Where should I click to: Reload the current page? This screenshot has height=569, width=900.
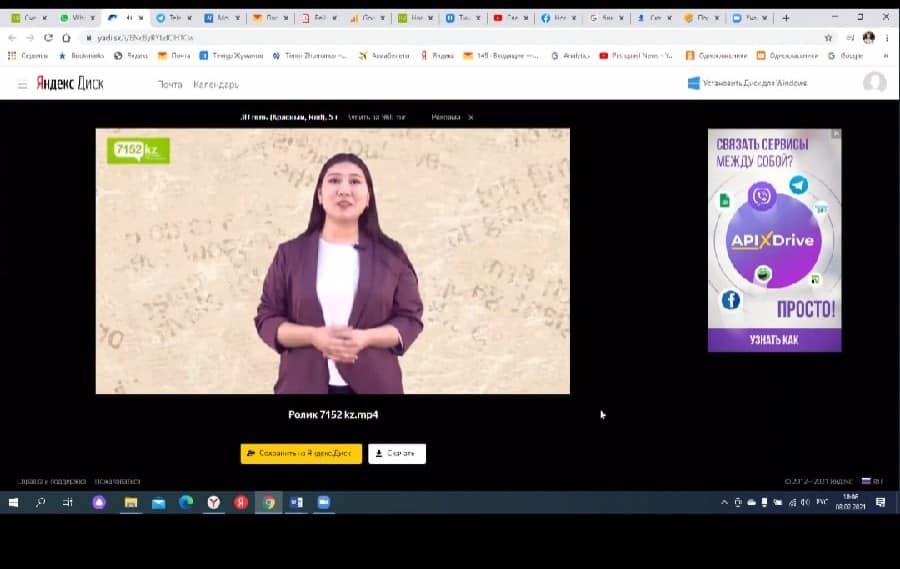[48, 38]
